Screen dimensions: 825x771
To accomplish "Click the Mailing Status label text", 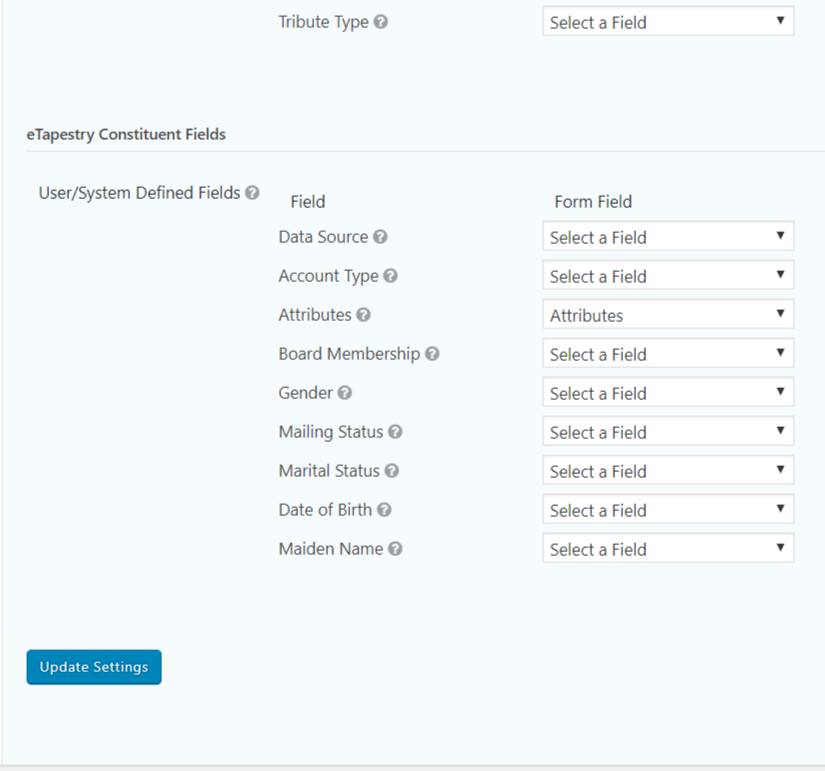I will pos(331,432).
